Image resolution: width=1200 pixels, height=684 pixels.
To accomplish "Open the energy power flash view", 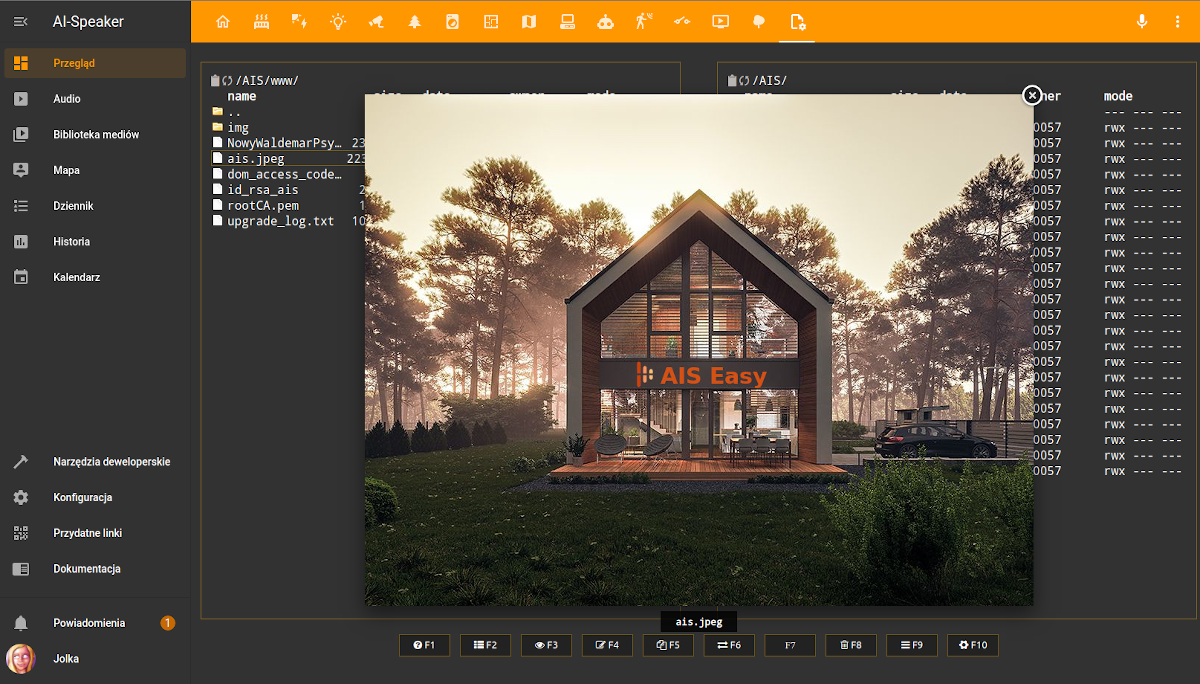I will coord(299,21).
